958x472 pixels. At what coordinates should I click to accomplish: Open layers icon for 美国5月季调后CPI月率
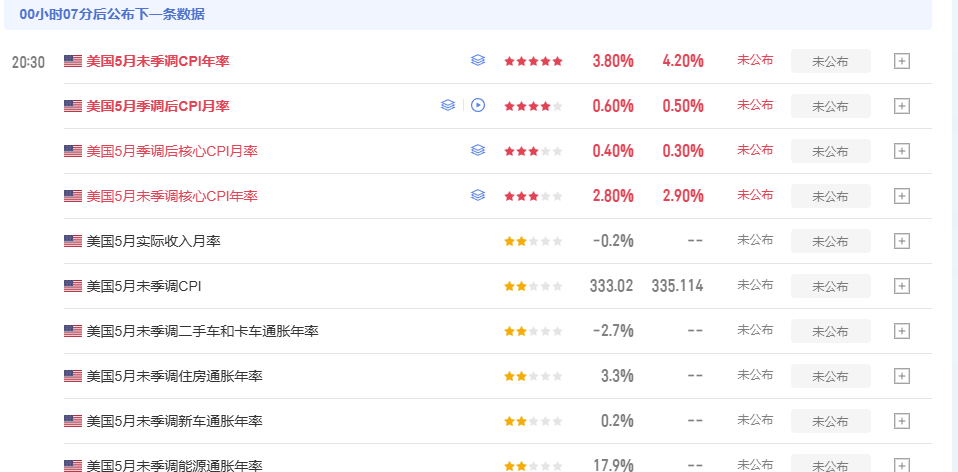pos(448,105)
